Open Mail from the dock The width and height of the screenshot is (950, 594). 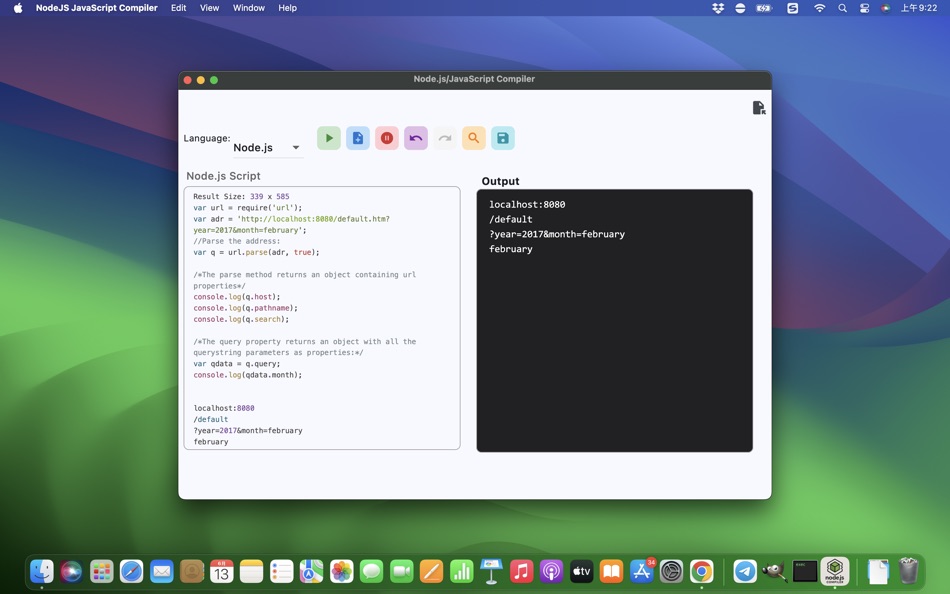[x=162, y=571]
